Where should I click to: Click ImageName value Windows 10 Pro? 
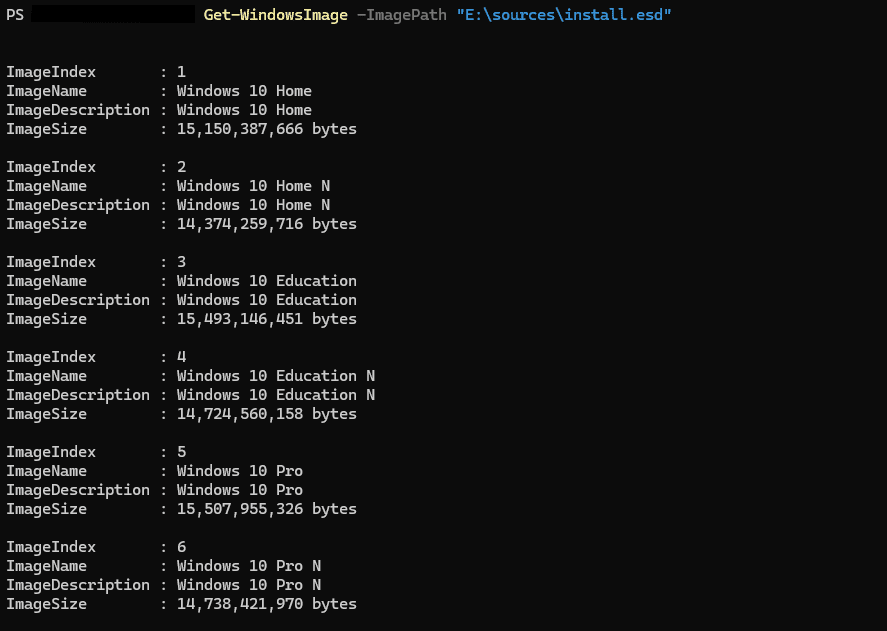click(x=239, y=471)
